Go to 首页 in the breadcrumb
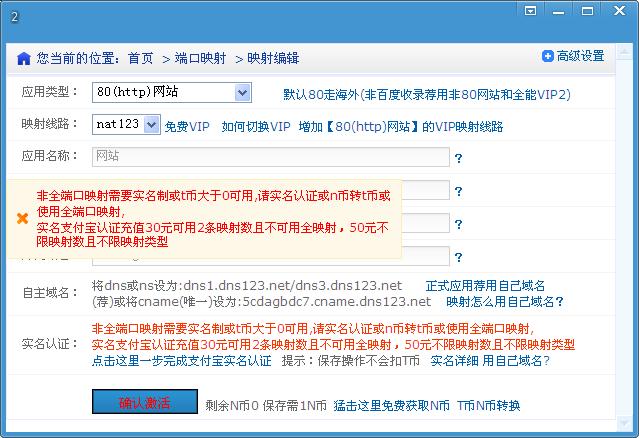639x438 pixels. [x=141, y=58]
